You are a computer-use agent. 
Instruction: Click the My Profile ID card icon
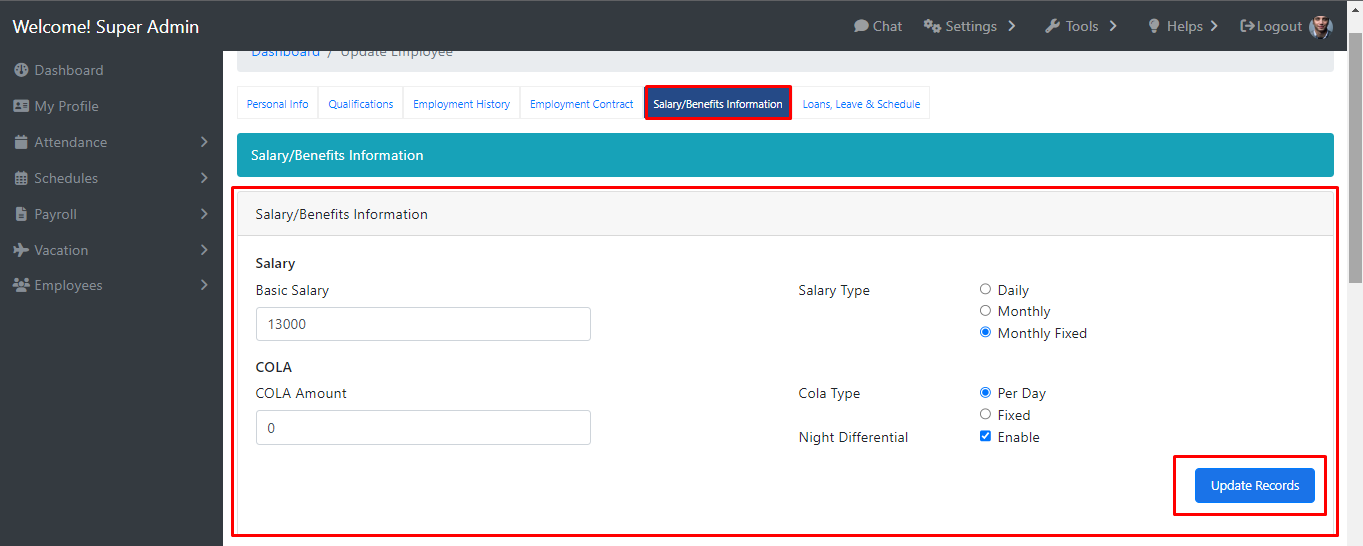(x=21, y=106)
